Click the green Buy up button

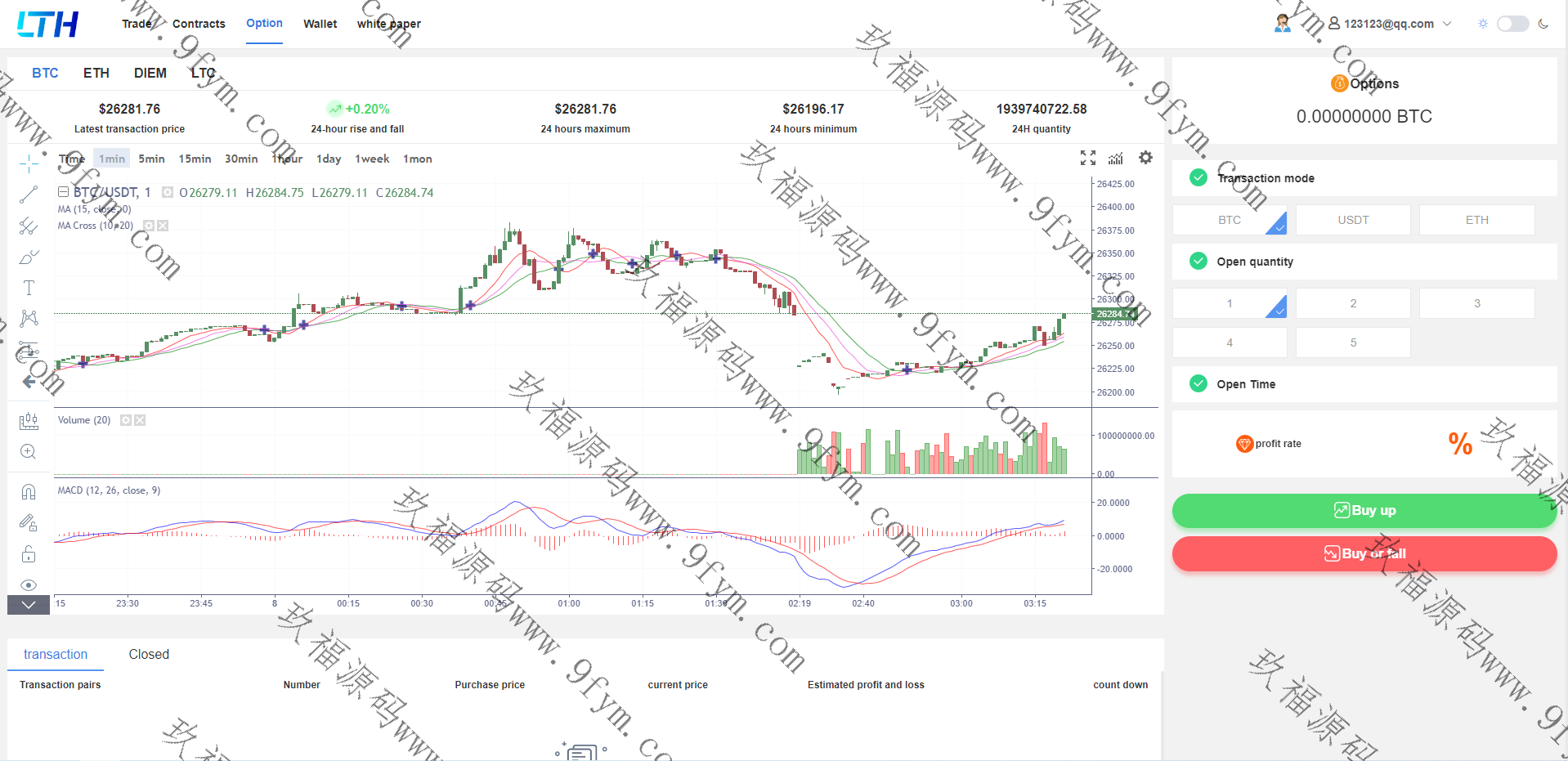point(1364,511)
